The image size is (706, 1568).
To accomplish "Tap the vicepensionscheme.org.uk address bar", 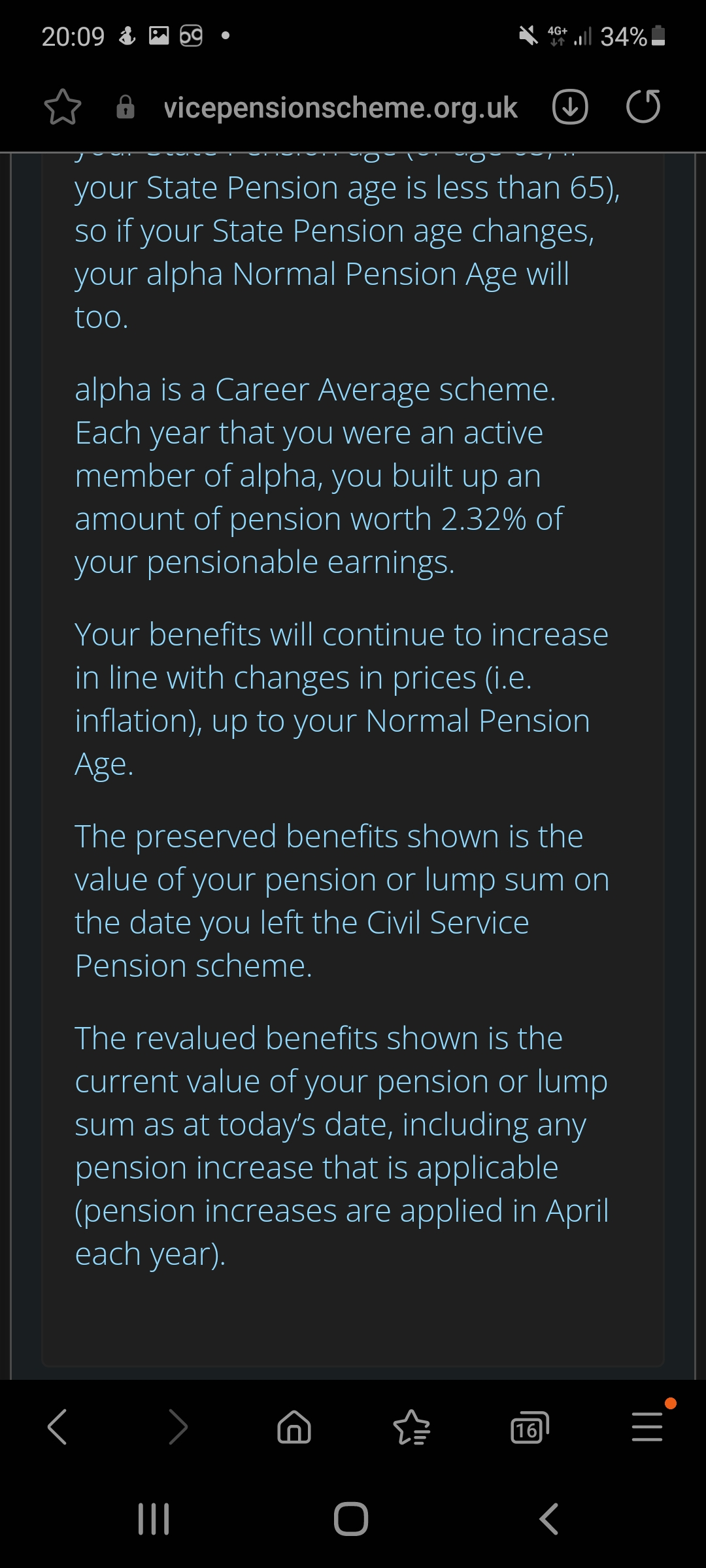I will [340, 108].
